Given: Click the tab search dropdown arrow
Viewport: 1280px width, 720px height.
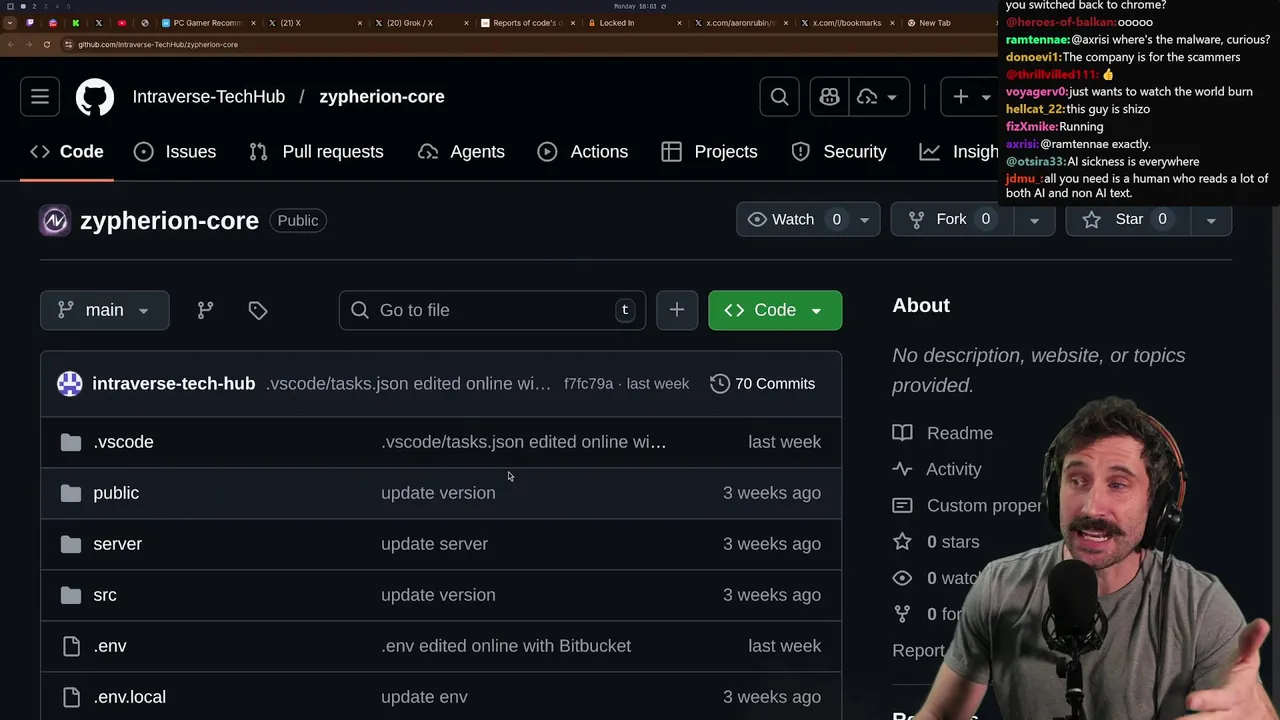Looking at the screenshot, I should coord(10,23).
